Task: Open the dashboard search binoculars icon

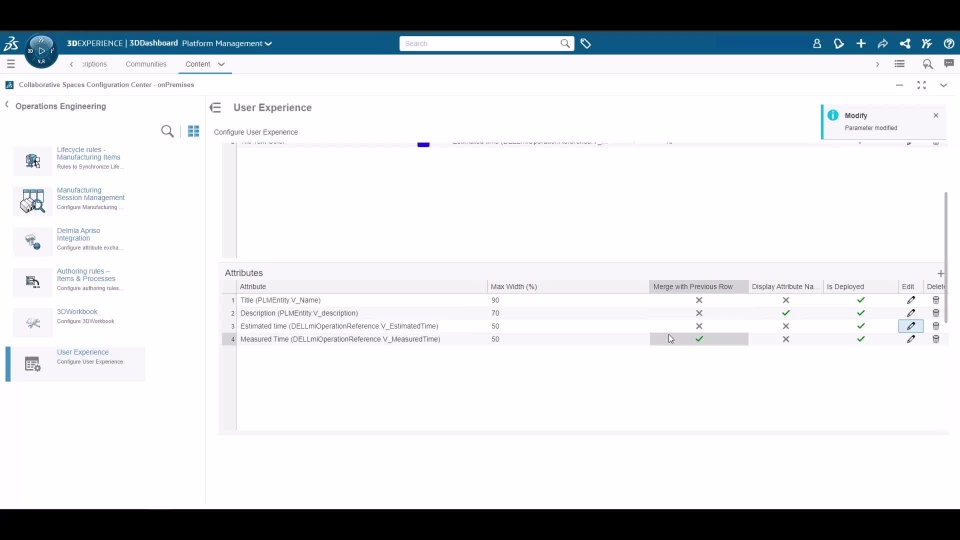Action: click(x=928, y=64)
